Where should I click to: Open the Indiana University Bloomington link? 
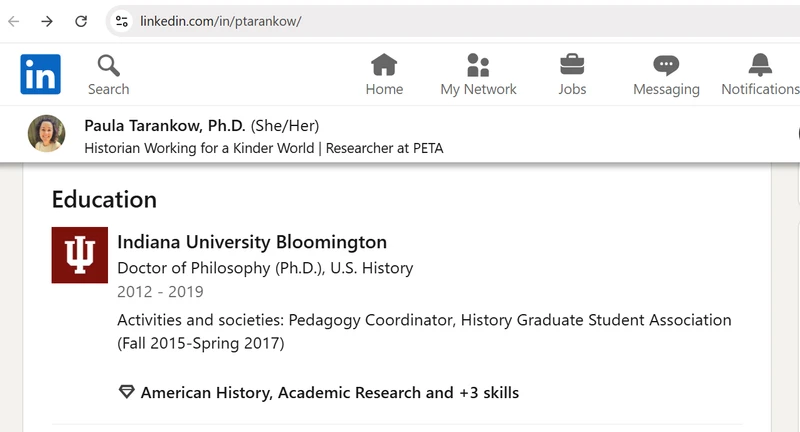pos(252,242)
